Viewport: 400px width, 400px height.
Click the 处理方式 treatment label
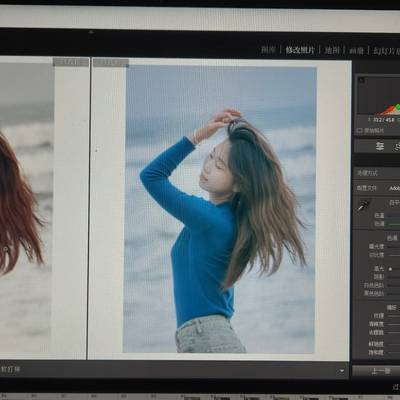pyautogui.click(x=367, y=173)
